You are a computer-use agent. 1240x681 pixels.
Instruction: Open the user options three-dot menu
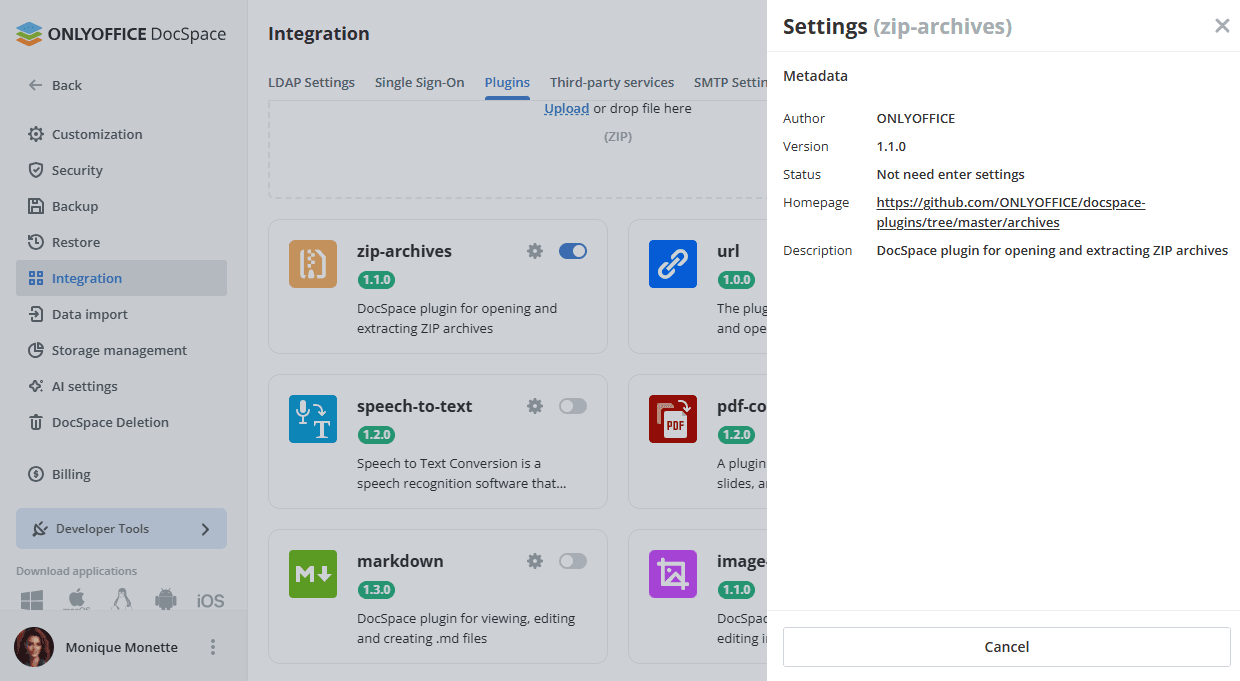pyautogui.click(x=212, y=647)
